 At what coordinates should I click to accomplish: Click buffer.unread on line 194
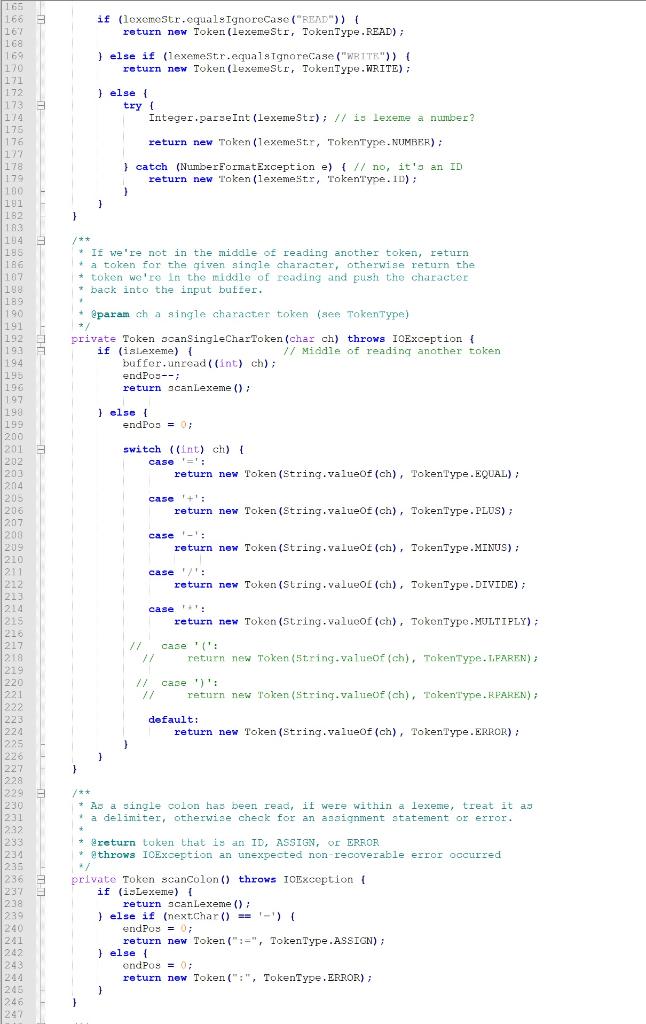[x=164, y=363]
